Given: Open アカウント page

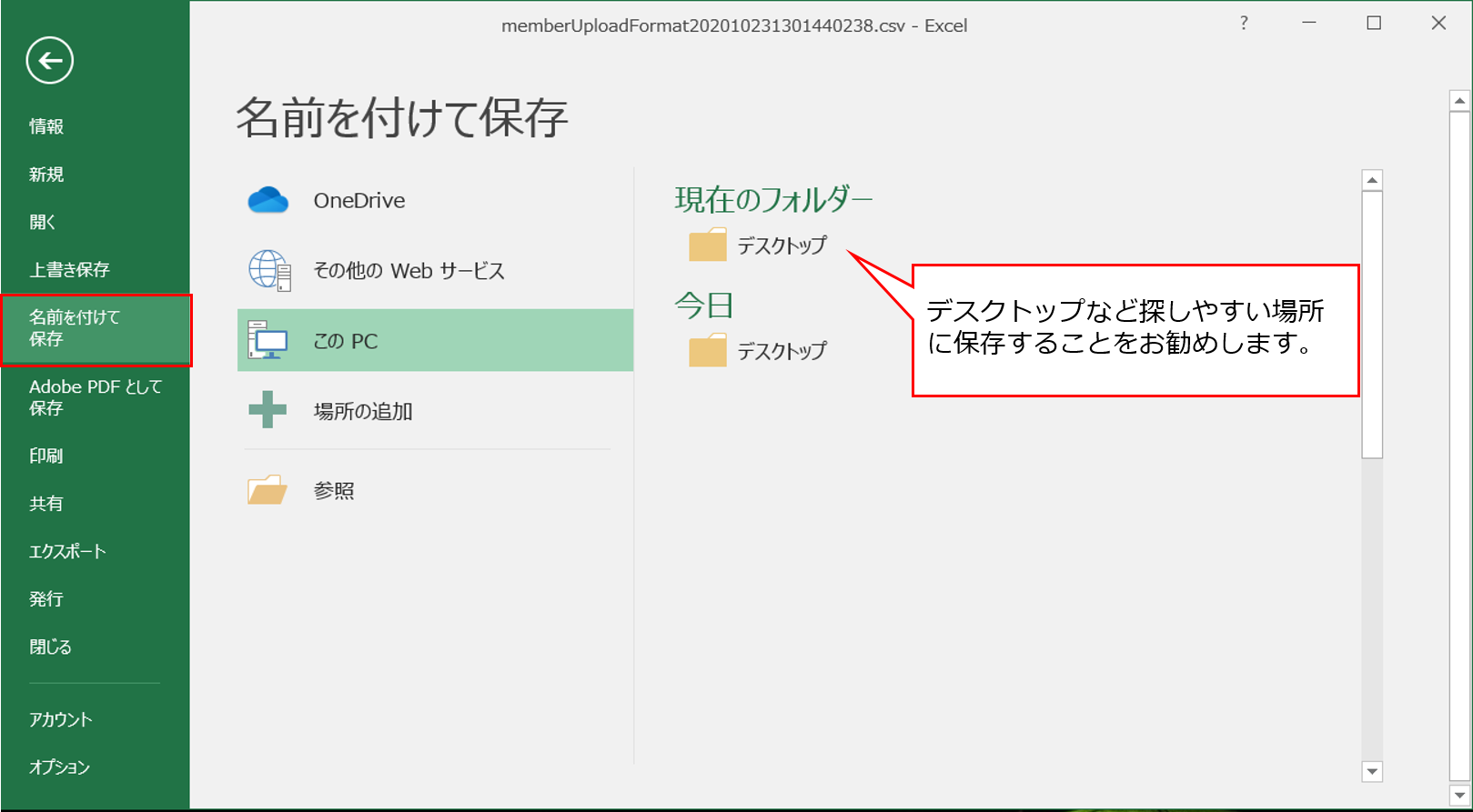Looking at the screenshot, I should (x=61, y=719).
